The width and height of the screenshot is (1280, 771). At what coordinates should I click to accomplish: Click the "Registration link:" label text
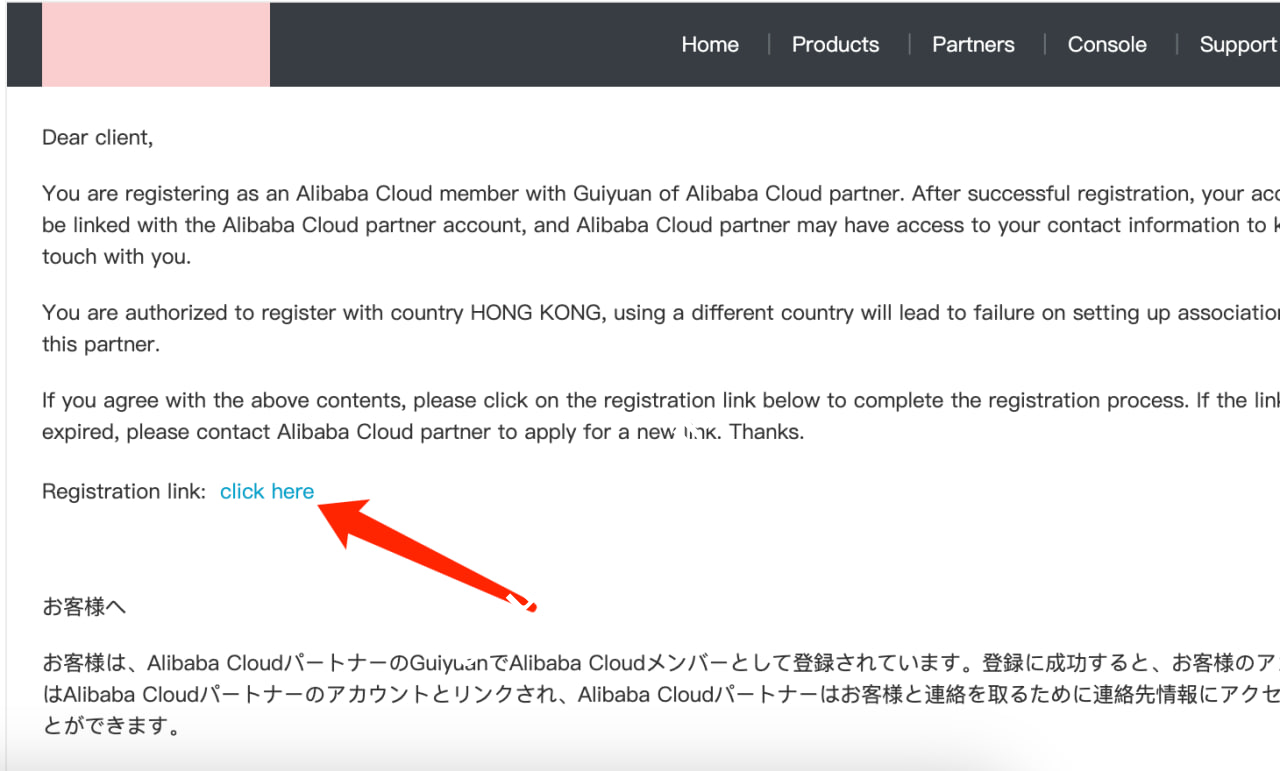(x=124, y=491)
